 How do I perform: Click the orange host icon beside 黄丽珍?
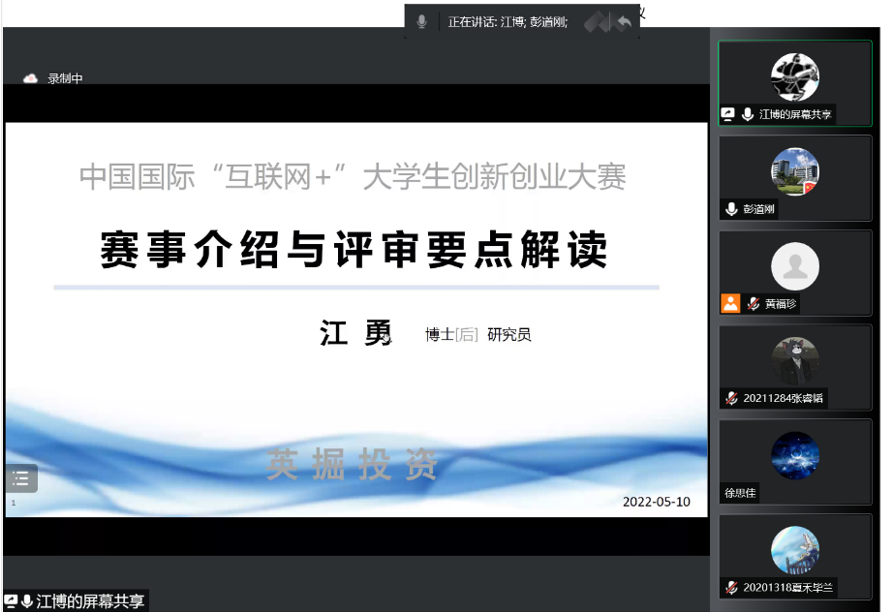[731, 304]
